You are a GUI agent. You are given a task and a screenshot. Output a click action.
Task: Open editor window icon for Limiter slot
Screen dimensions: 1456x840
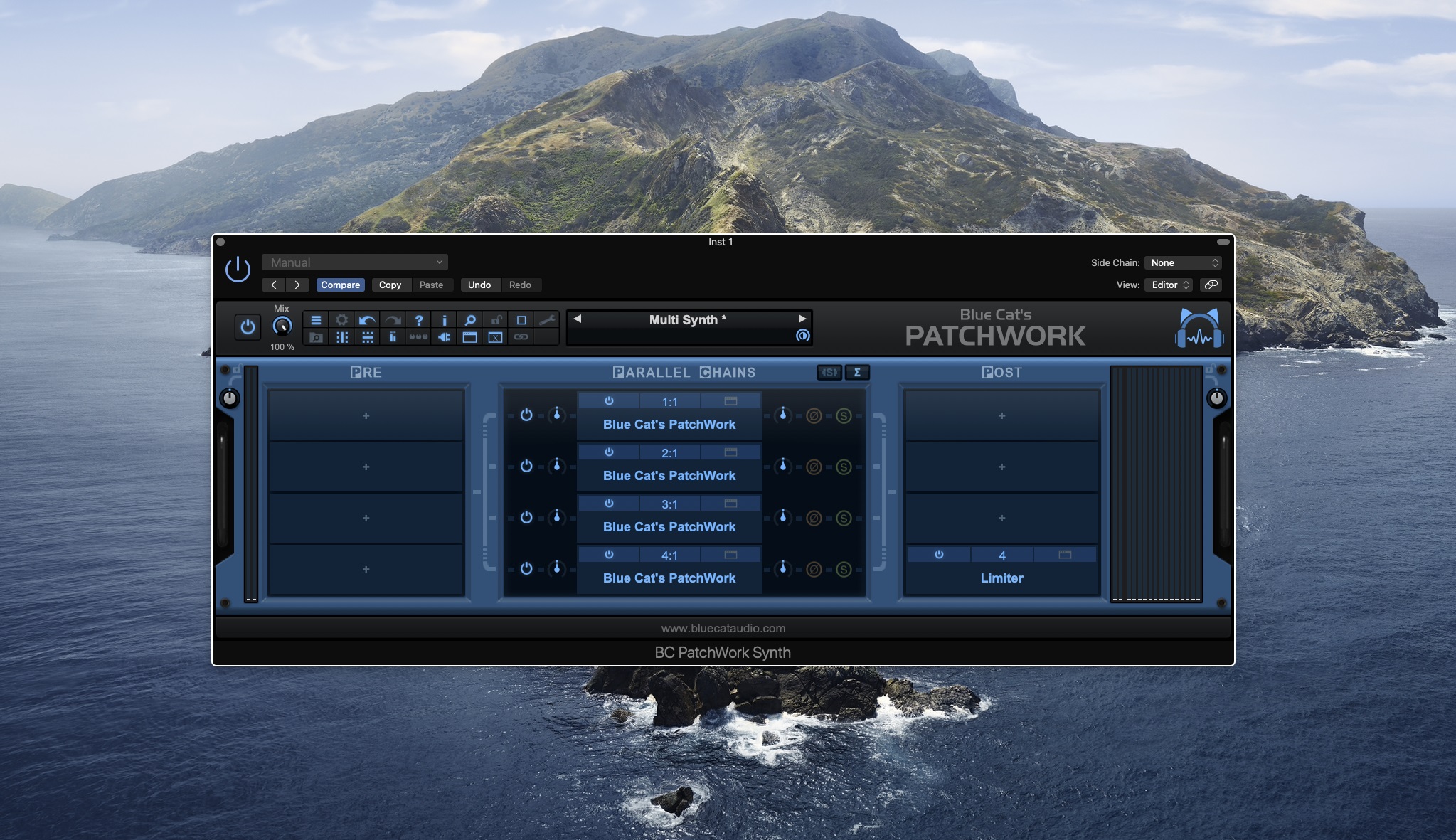[x=1065, y=555]
